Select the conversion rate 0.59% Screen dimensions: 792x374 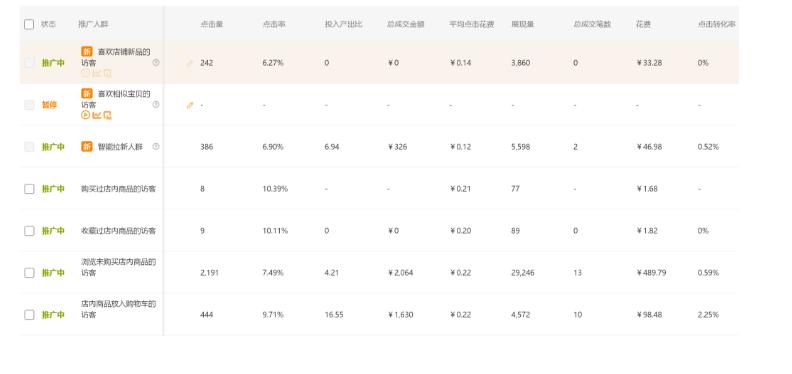click(708, 272)
